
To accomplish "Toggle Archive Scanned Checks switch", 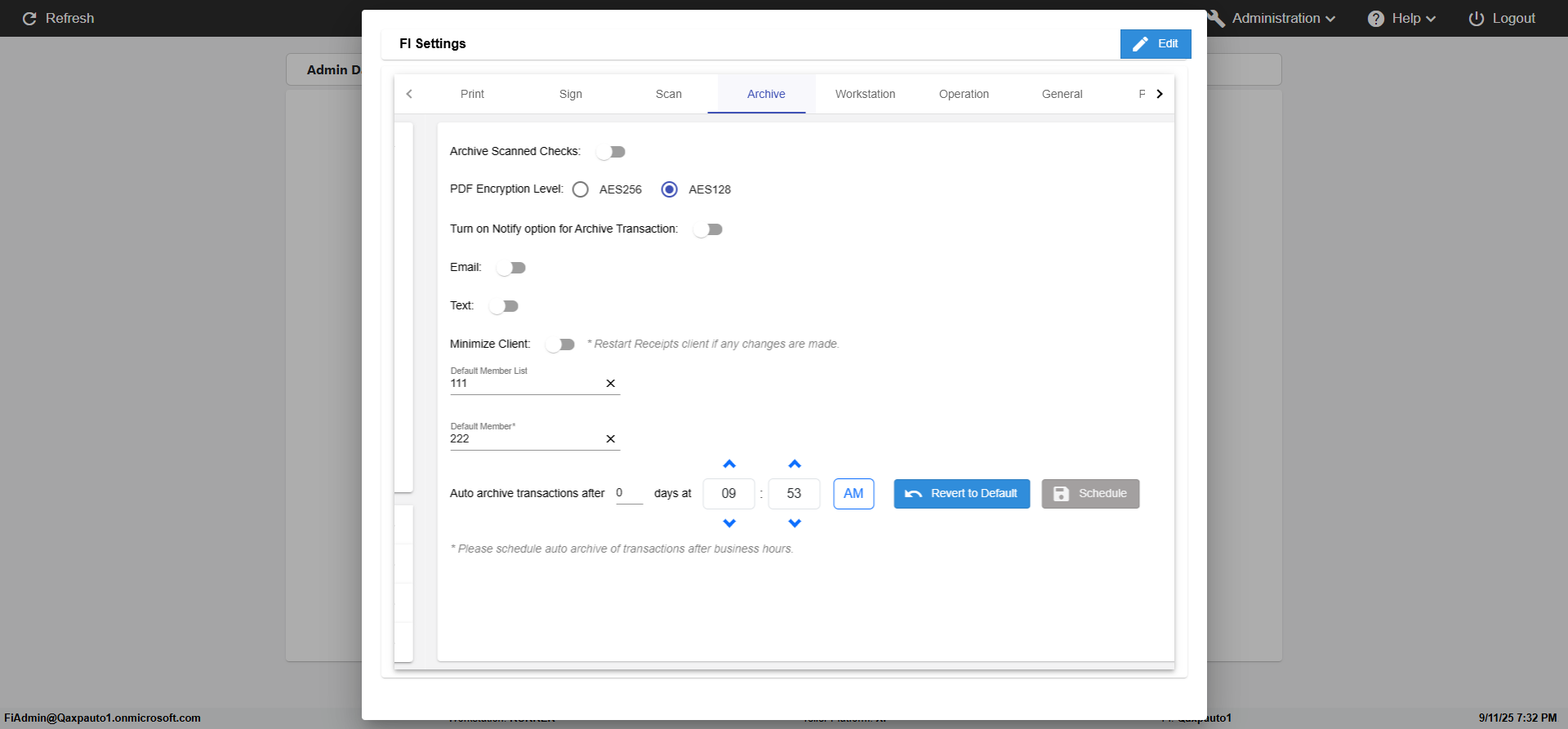I will [x=611, y=152].
